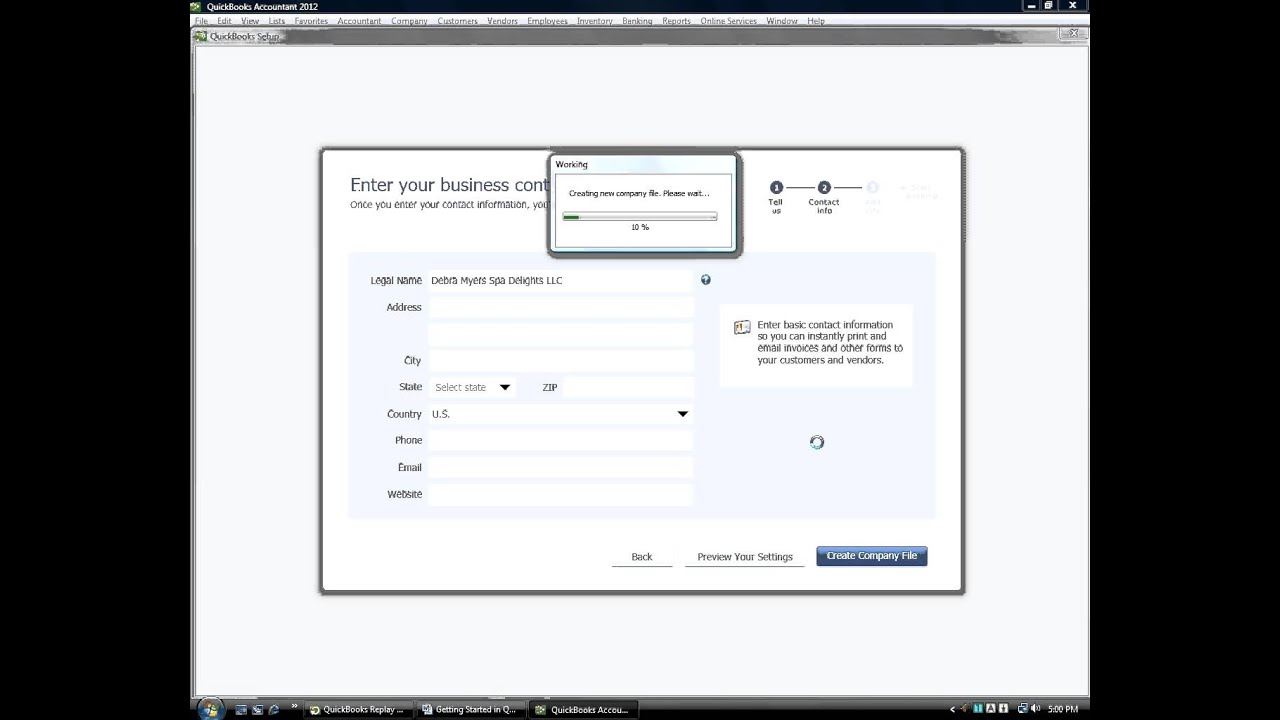Viewport: 1280px width, 720px height.
Task: Click the 5:00 PM clock
Action: pos(1063,709)
